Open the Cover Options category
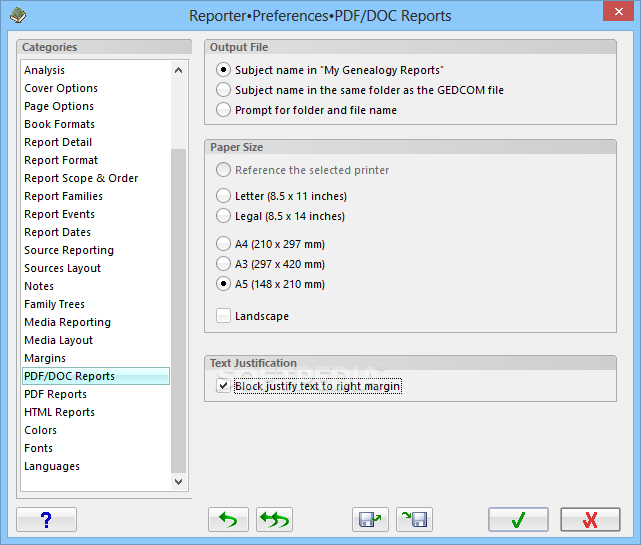The height and width of the screenshot is (545, 641). (x=96, y=88)
